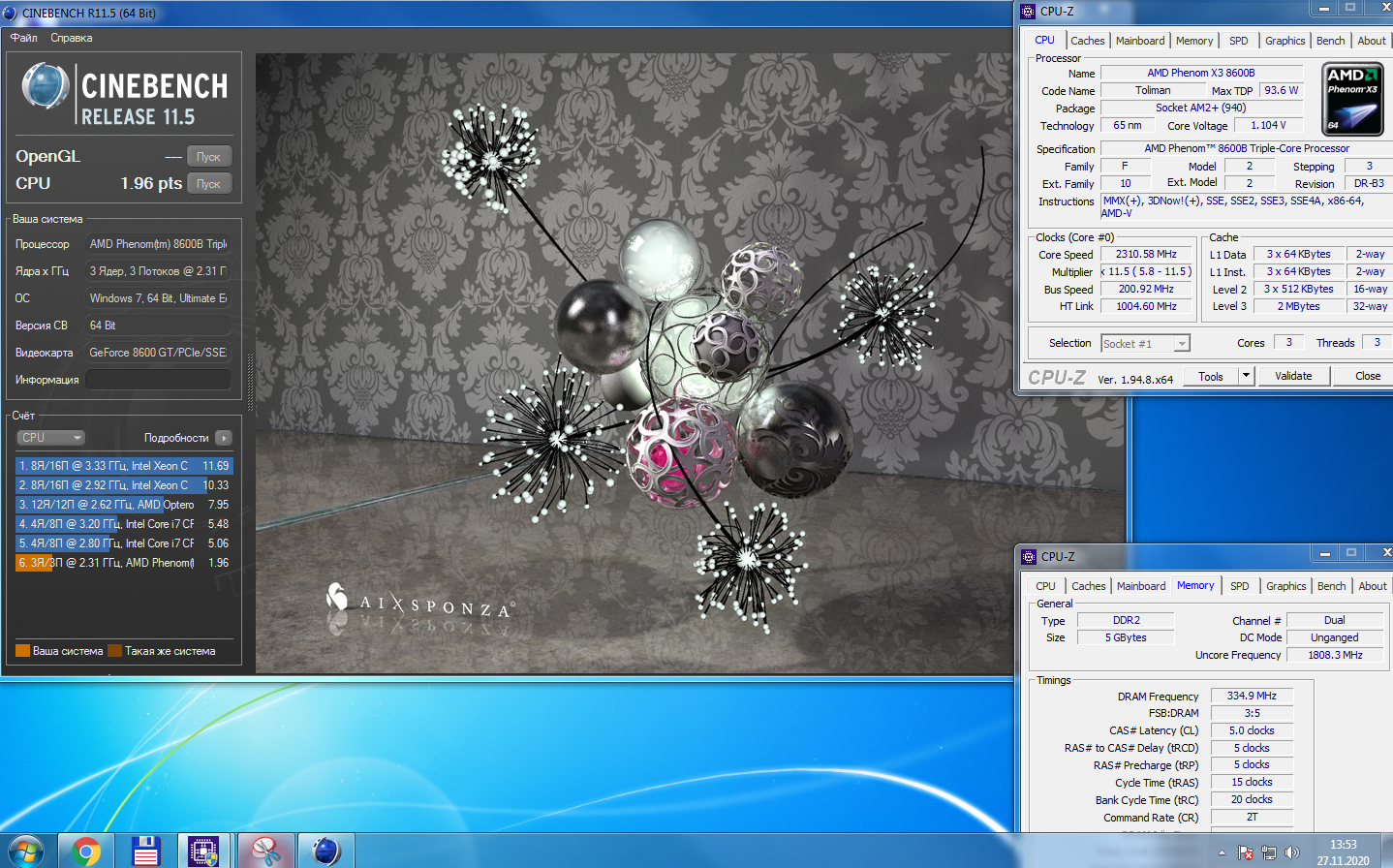Click the Cinebench title bar icon
This screenshot has height=868, width=1393.
pos(10,13)
